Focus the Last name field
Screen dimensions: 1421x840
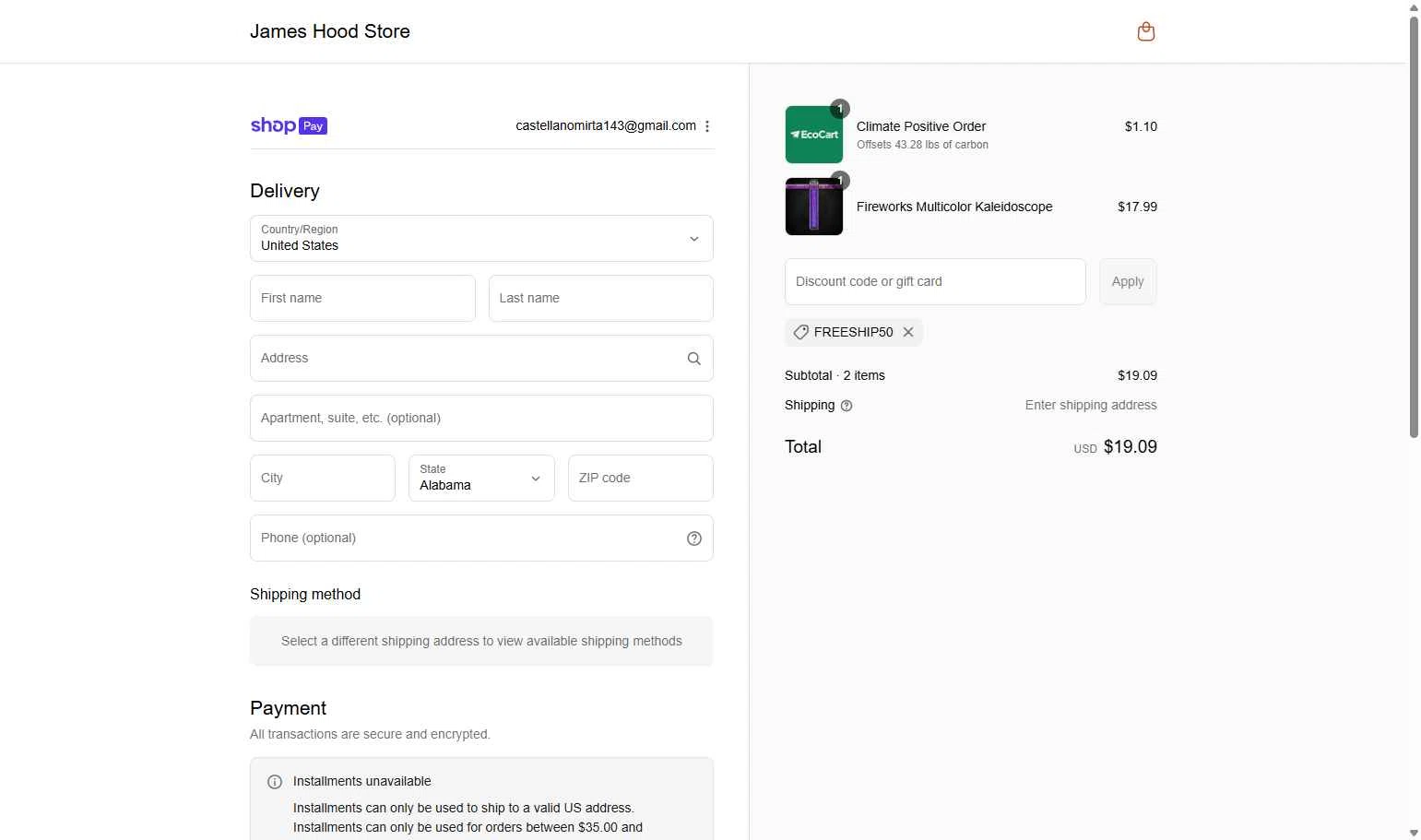point(601,299)
